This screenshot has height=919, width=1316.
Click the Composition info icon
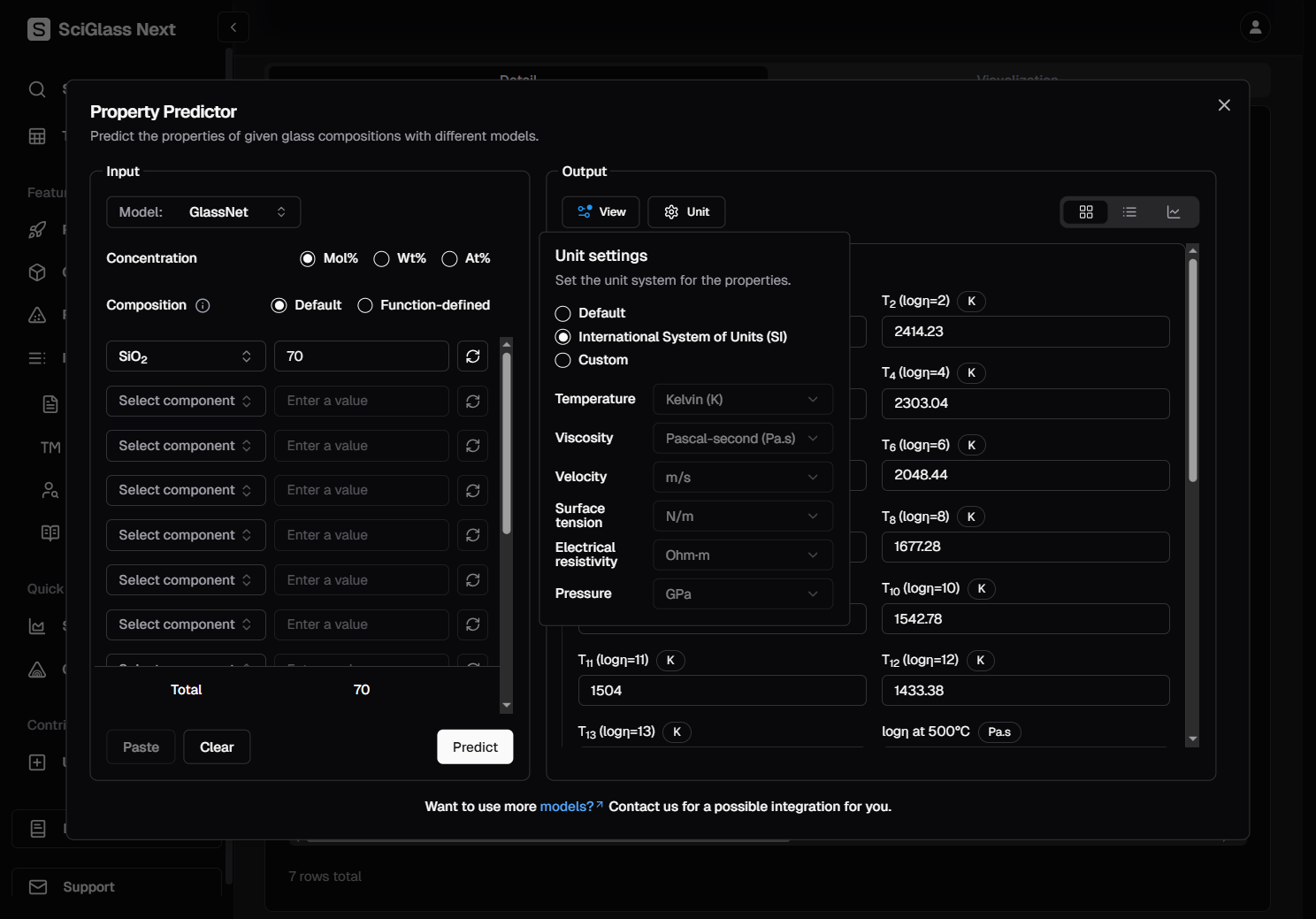point(203,306)
